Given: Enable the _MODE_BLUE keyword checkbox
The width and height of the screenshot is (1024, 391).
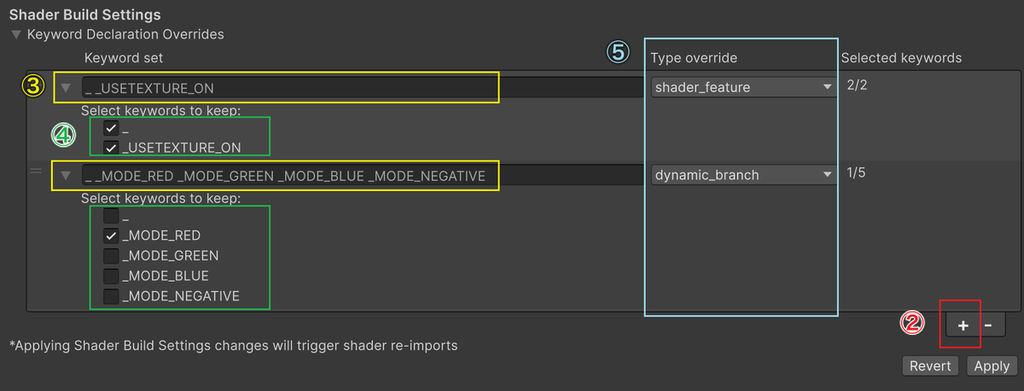Looking at the screenshot, I should coord(111,275).
